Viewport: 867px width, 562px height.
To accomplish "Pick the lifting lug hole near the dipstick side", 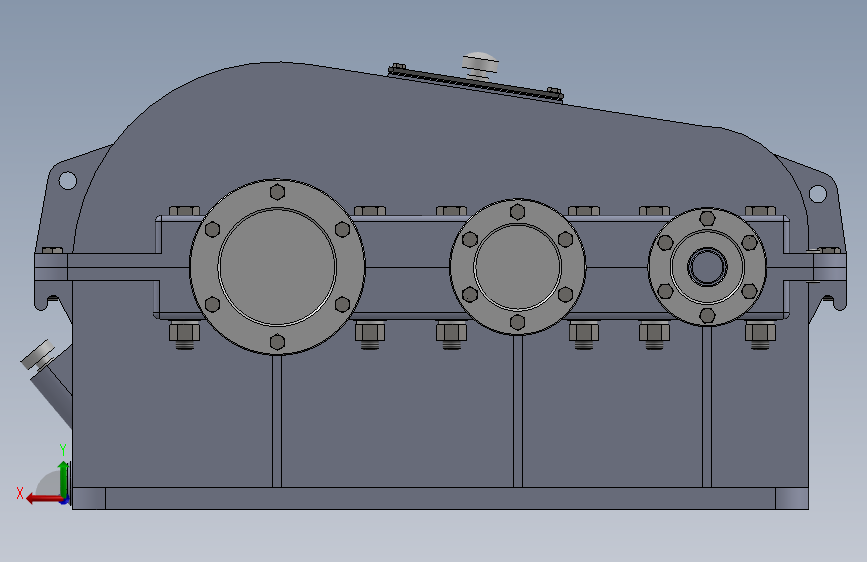I will pos(67,180).
